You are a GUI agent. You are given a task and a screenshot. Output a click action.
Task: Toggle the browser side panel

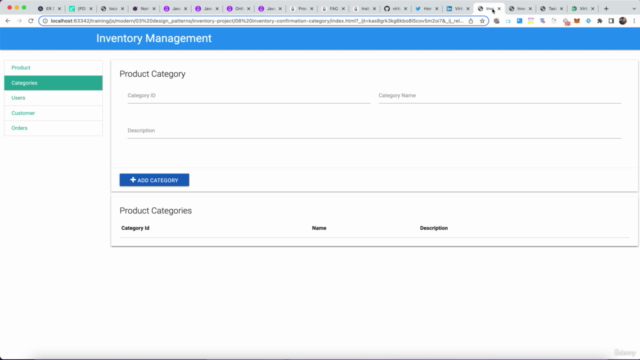(611, 21)
